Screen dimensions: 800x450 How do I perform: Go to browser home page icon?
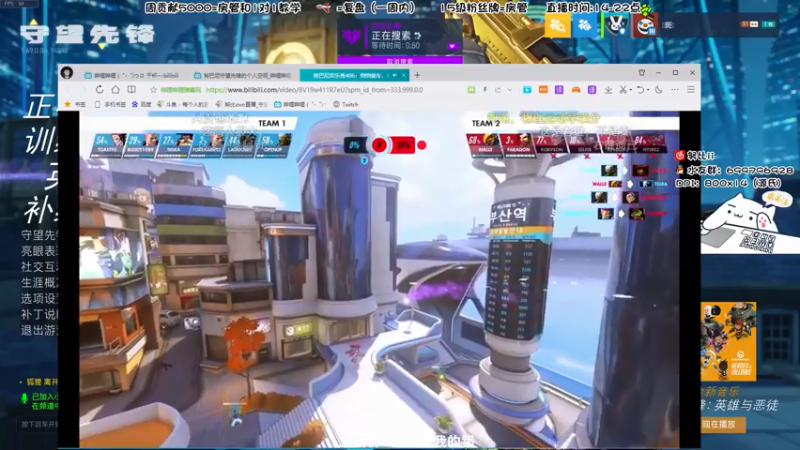[x=115, y=90]
